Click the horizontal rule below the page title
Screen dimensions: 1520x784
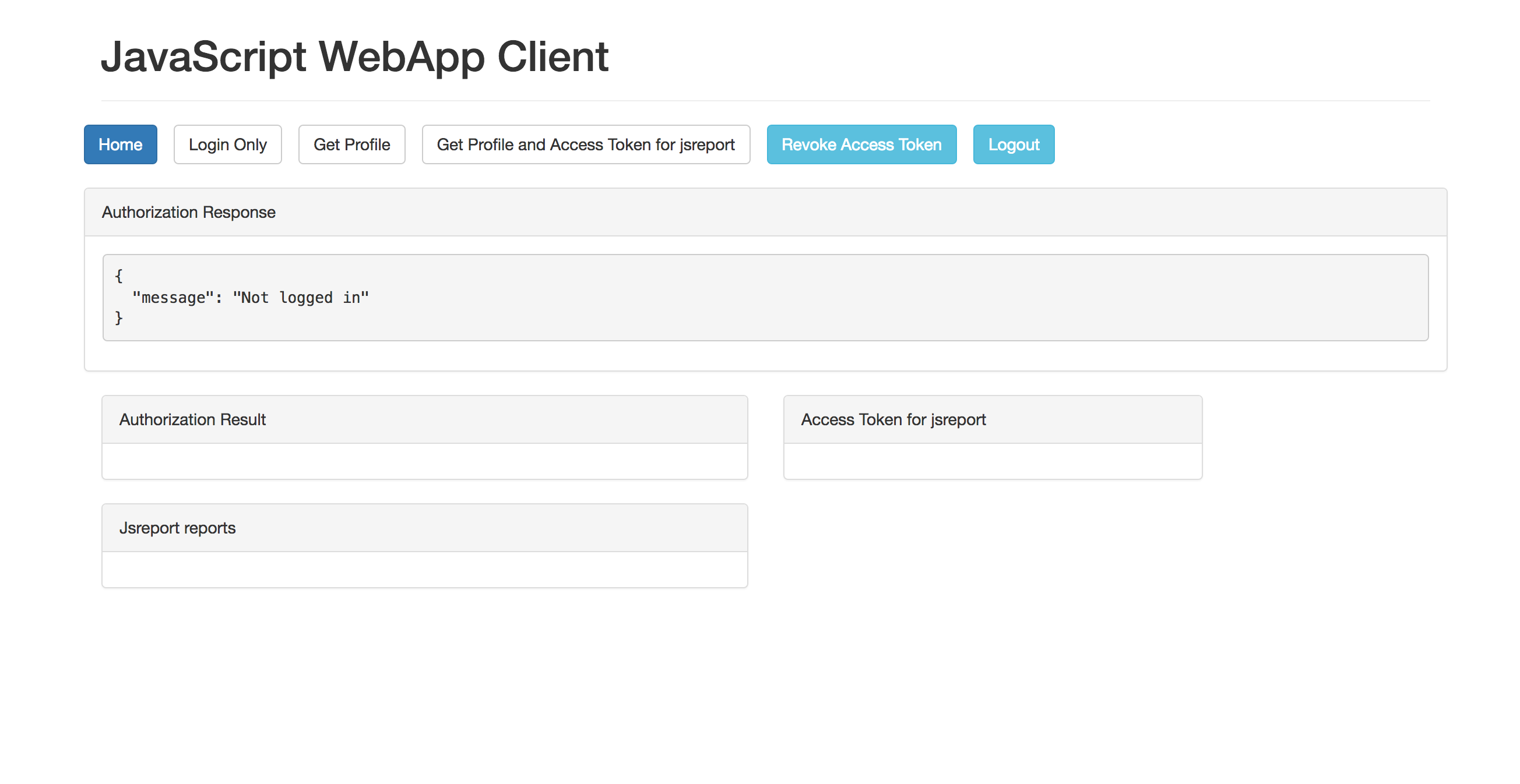765,101
